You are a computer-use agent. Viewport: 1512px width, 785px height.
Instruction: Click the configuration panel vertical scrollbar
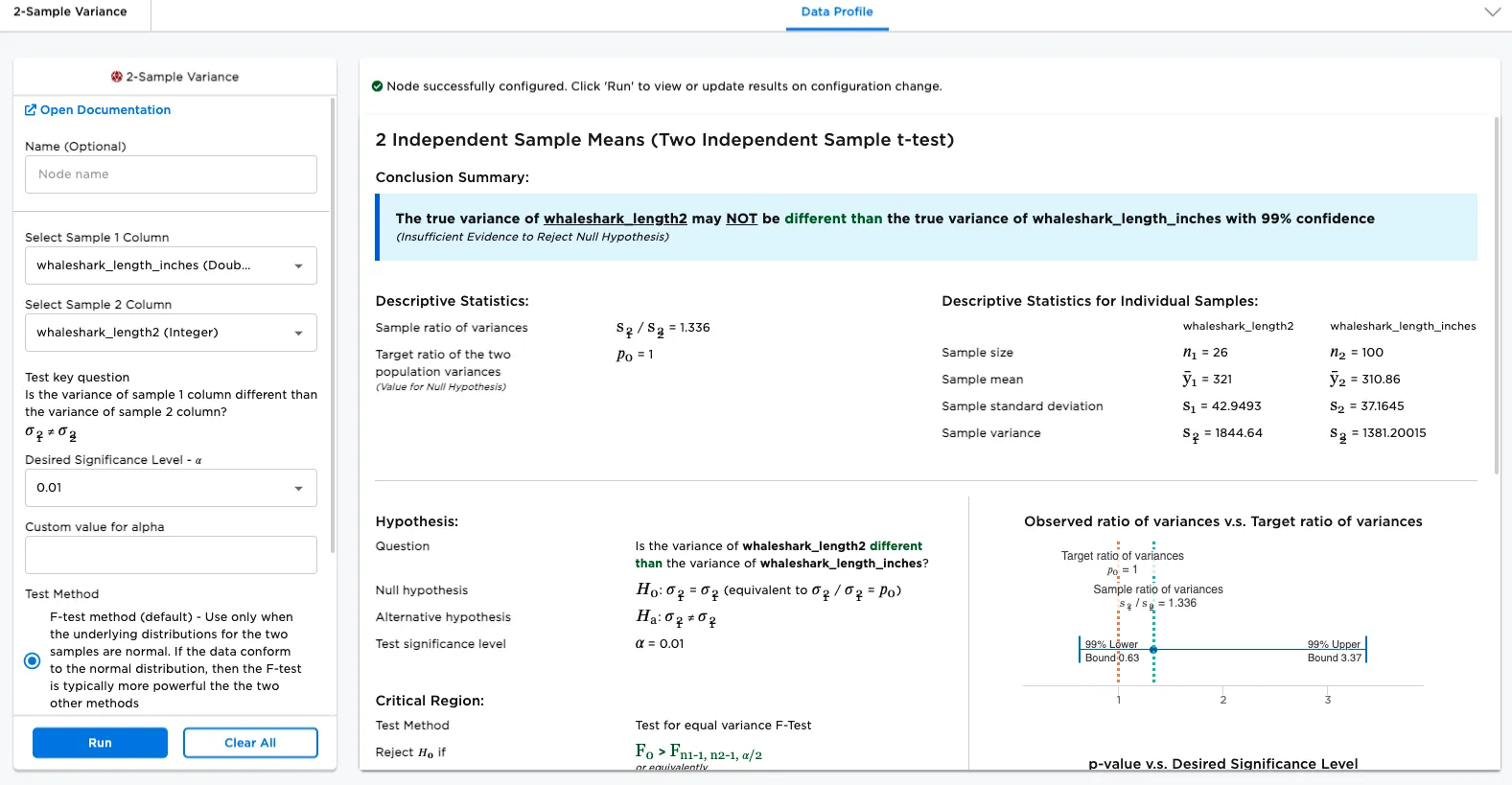(333, 326)
